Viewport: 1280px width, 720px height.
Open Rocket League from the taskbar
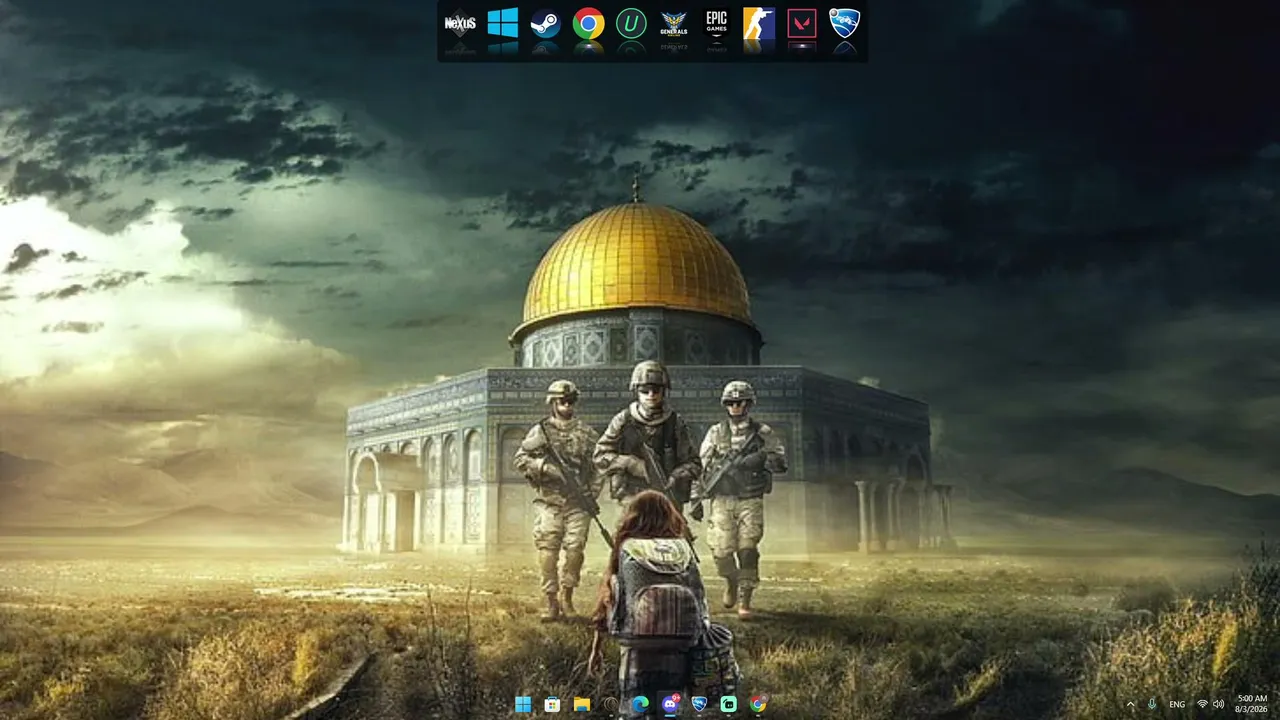coord(700,704)
